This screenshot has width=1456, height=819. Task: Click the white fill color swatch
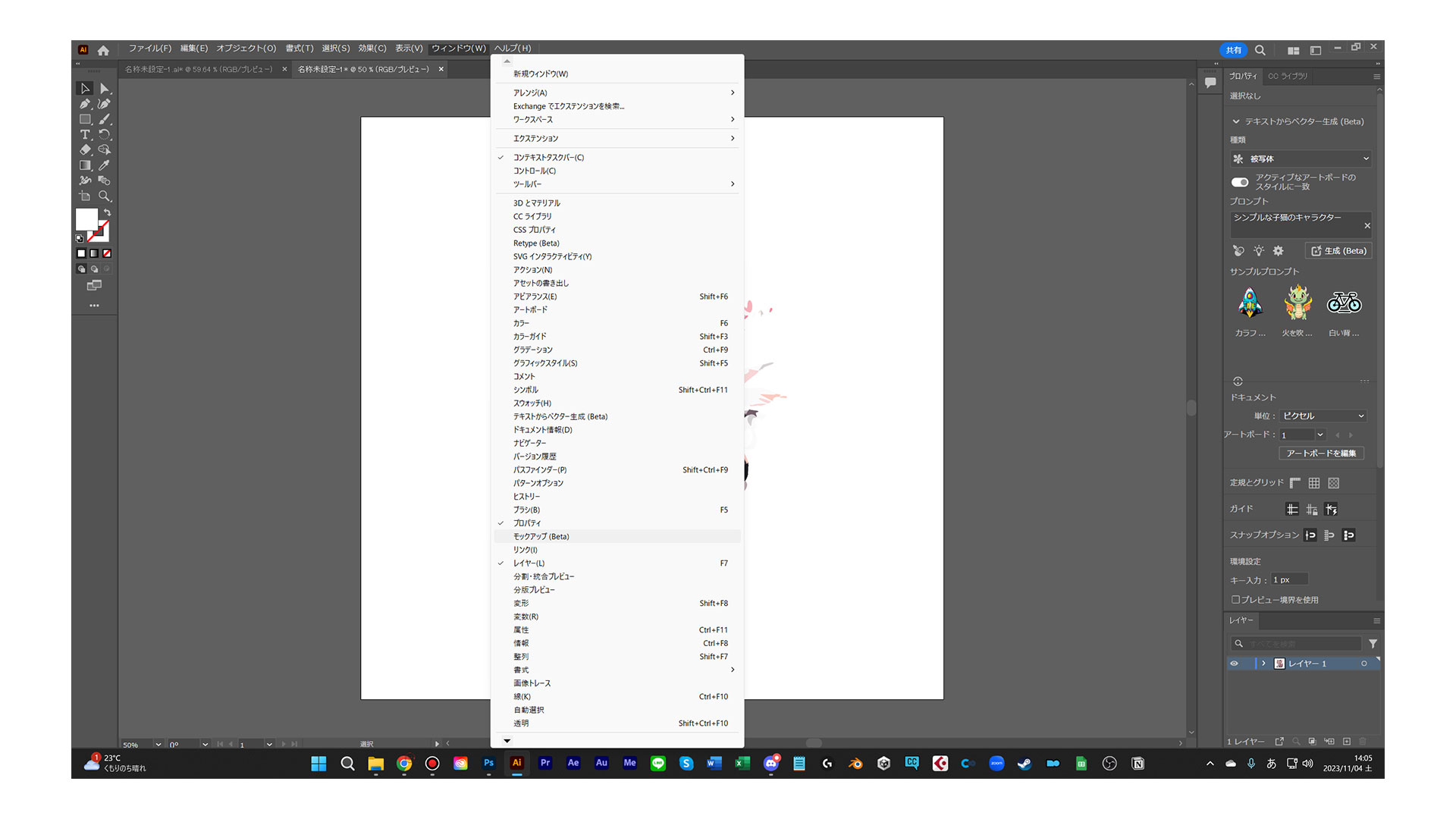coord(86,218)
